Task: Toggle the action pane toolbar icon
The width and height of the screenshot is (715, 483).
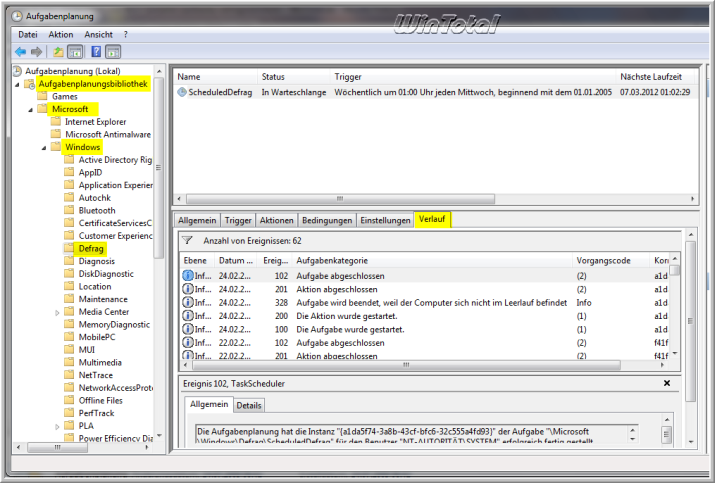Action: point(113,52)
